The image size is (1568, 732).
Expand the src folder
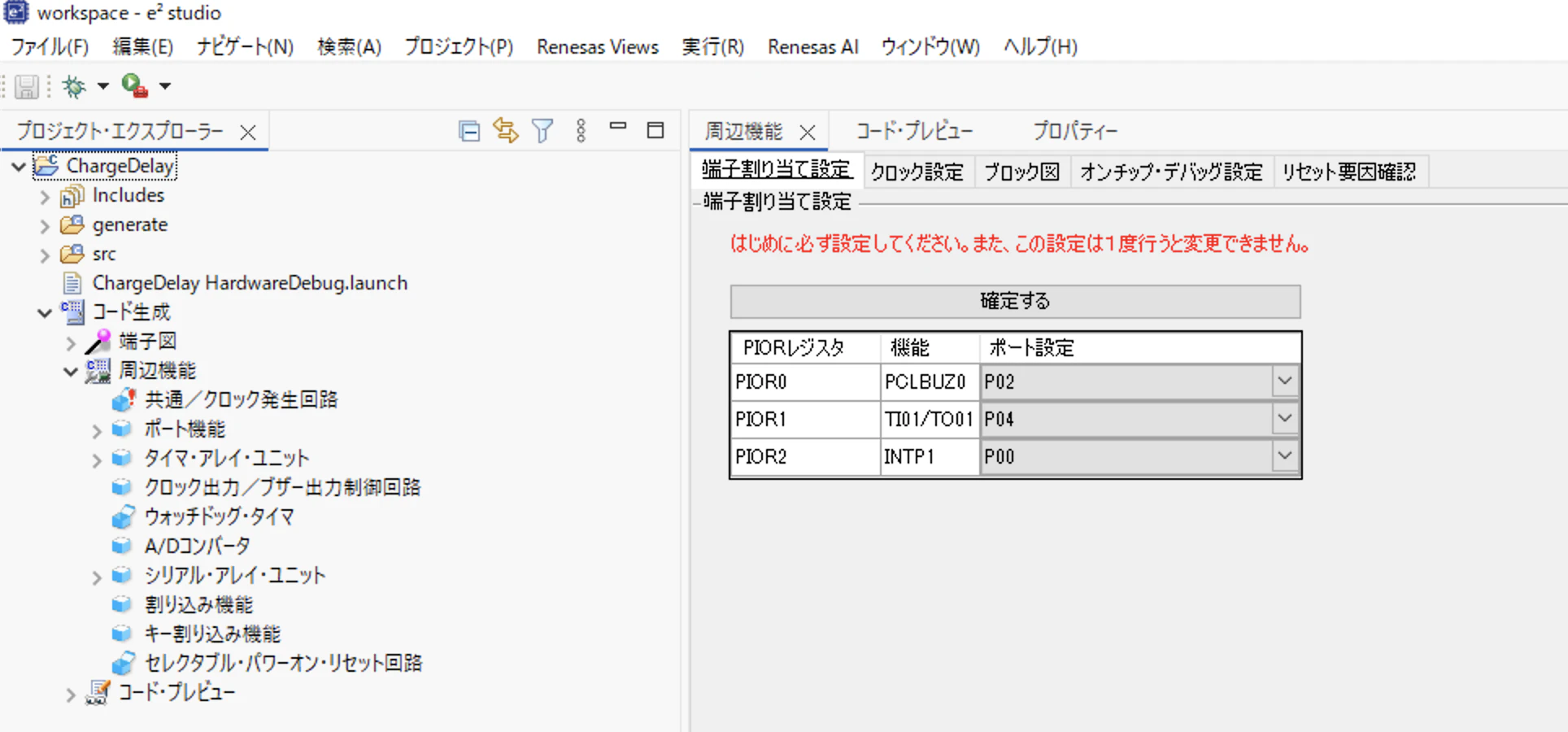coord(45,255)
